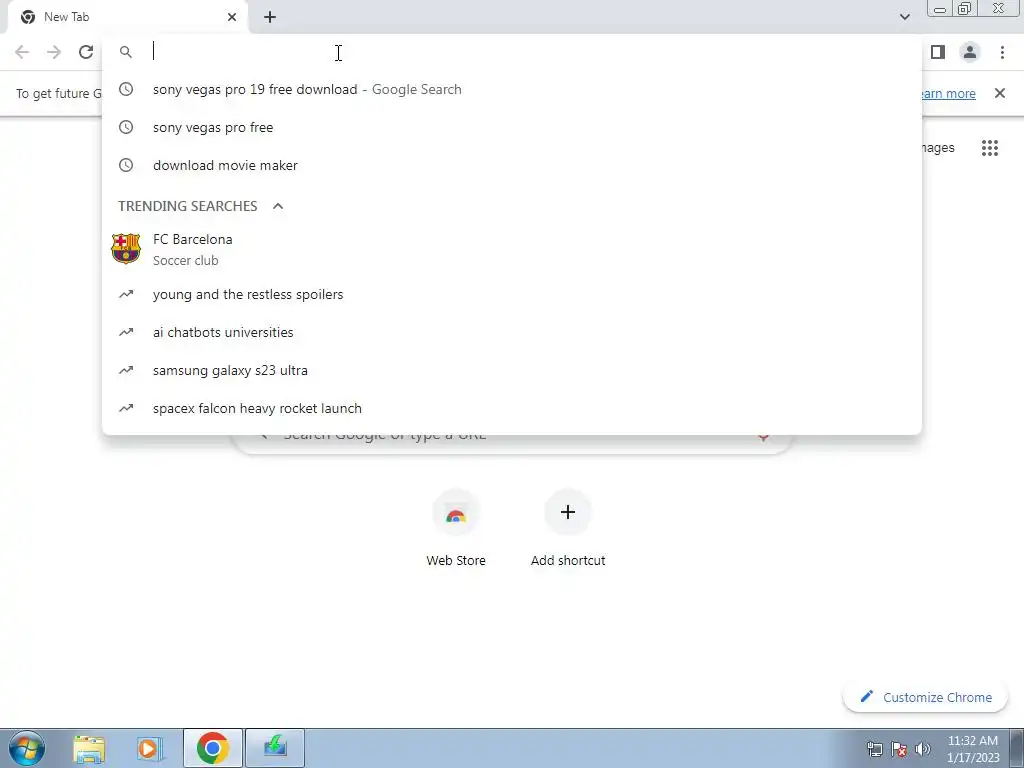1024x768 pixels.
Task: Dismiss the info bar with X
Action: click(x=1000, y=93)
